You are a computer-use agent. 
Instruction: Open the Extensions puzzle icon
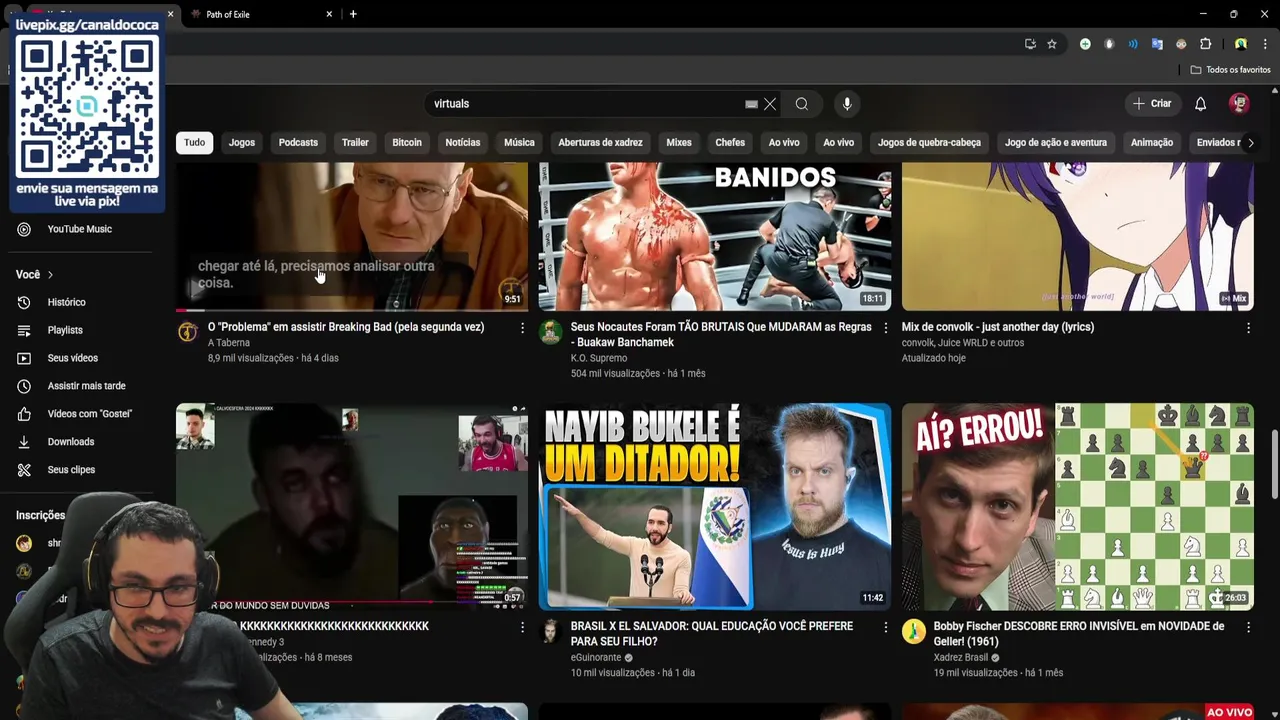pyautogui.click(x=1205, y=44)
